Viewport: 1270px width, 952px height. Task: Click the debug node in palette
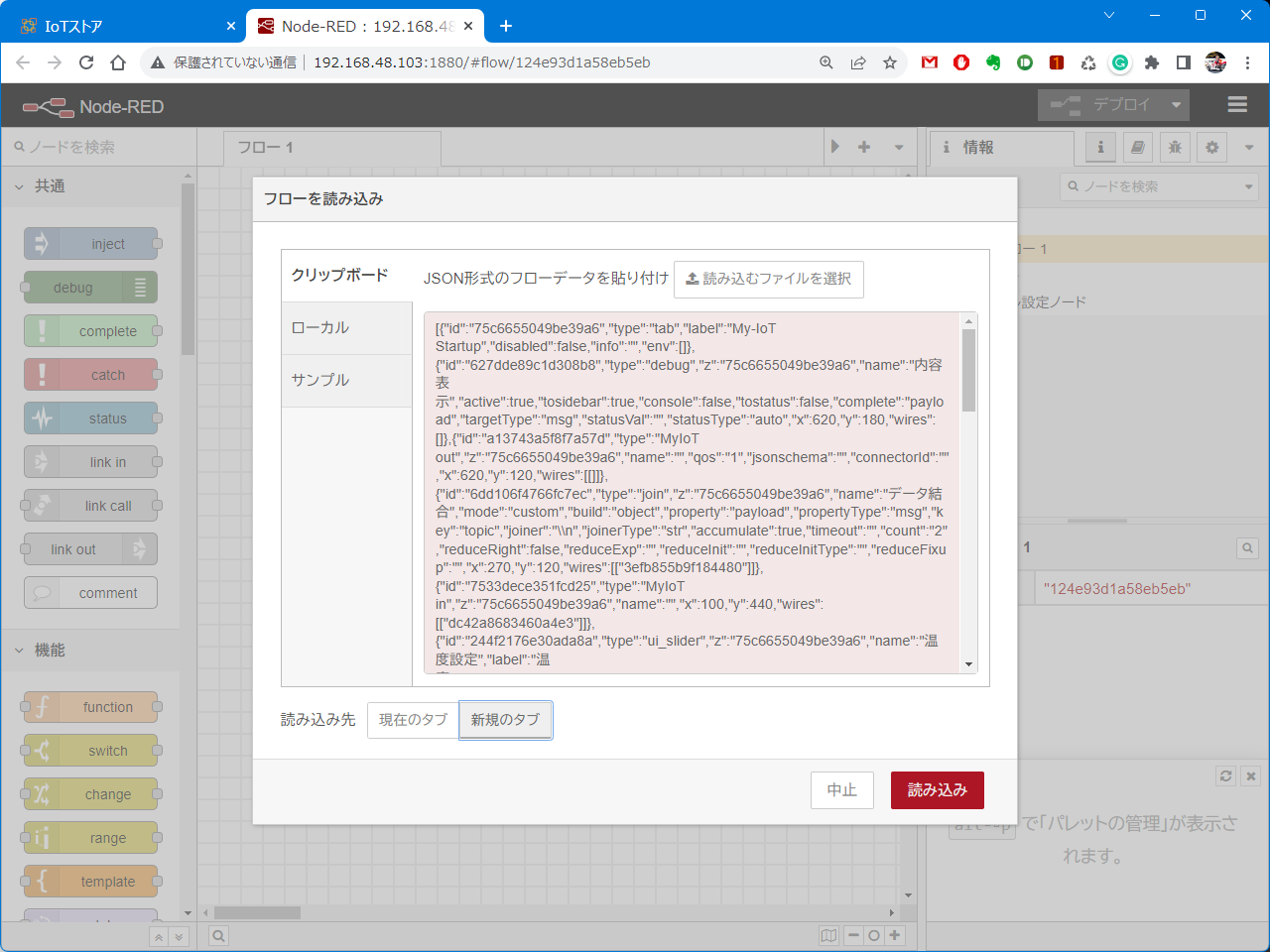tap(90, 288)
